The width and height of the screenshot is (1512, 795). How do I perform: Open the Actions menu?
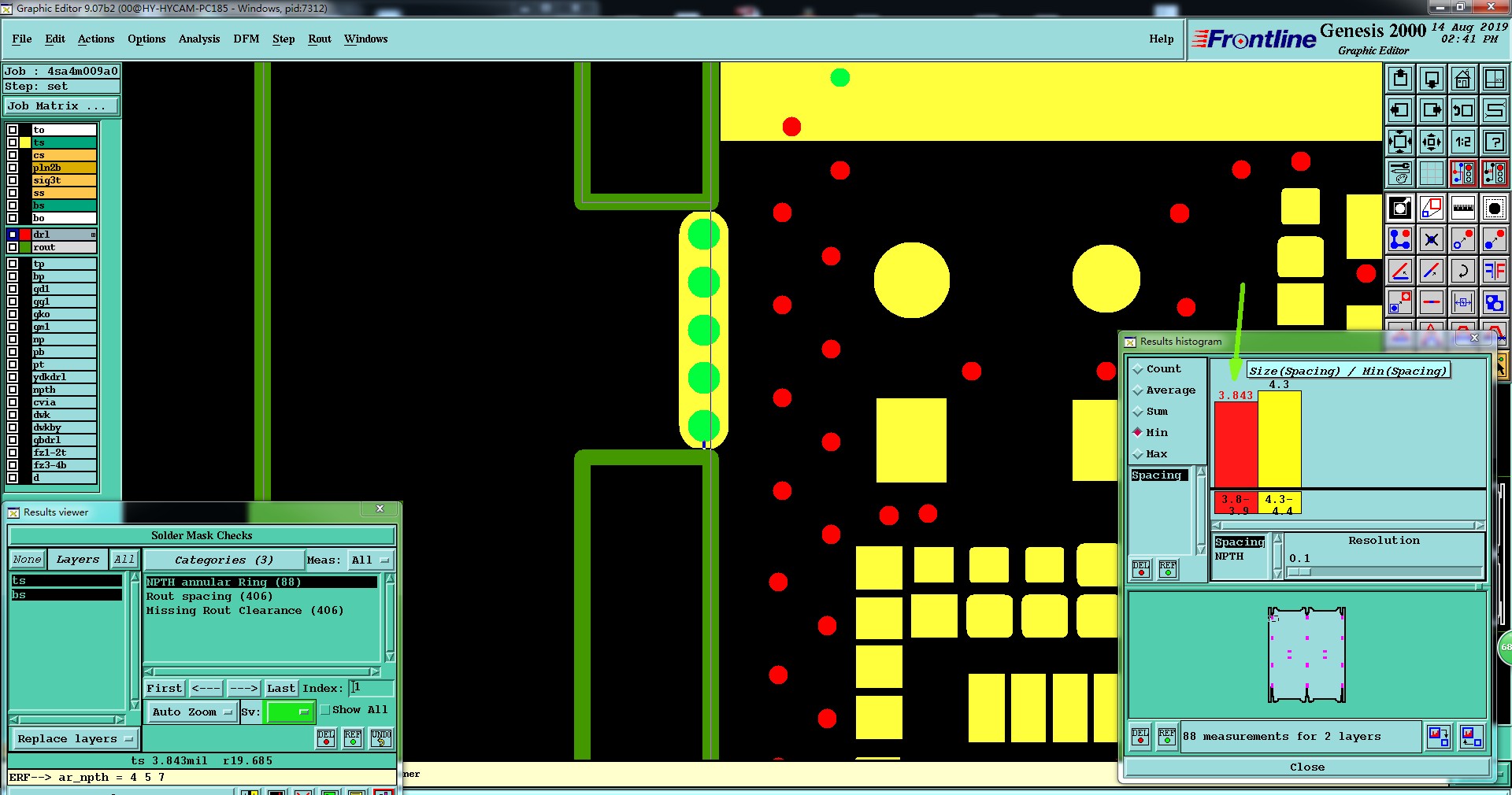pos(96,39)
